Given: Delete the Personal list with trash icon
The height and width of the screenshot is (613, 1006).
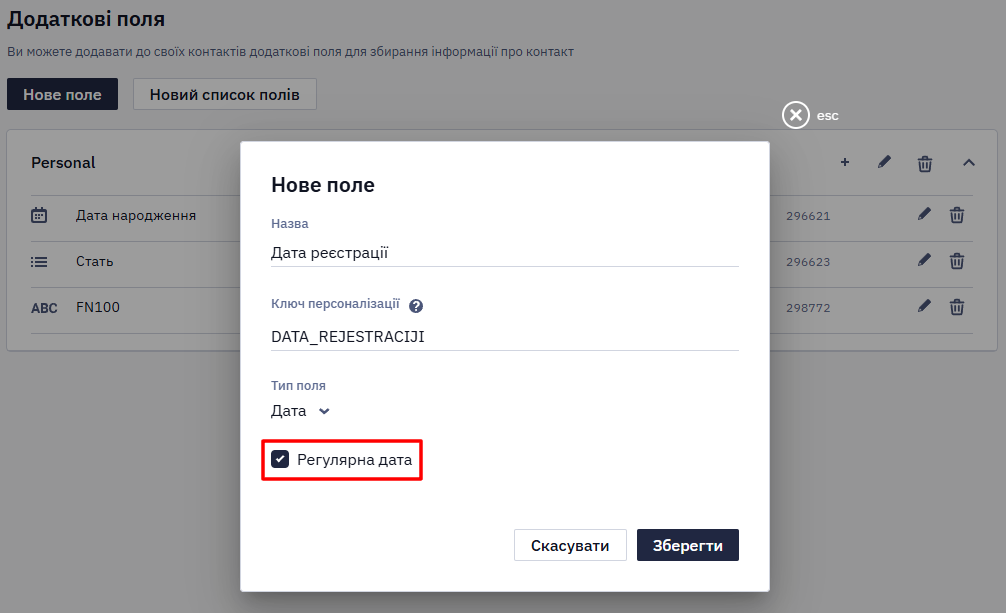Looking at the screenshot, I should click(925, 164).
